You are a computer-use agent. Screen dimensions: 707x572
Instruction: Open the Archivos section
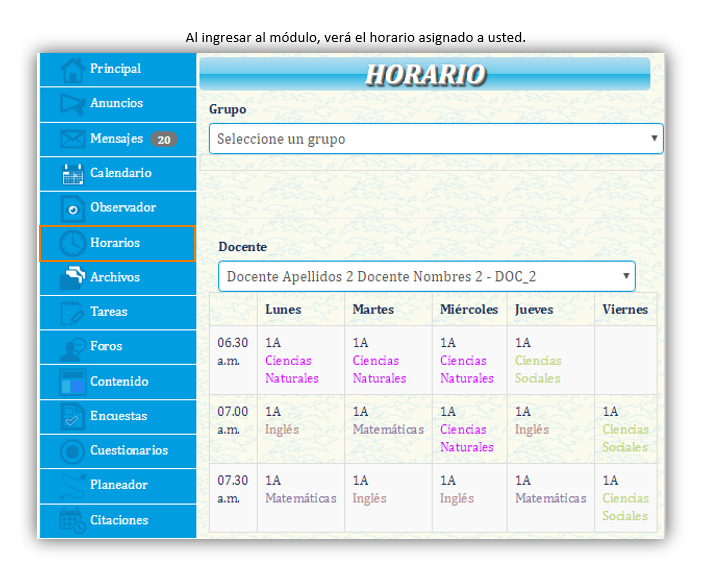(x=118, y=278)
